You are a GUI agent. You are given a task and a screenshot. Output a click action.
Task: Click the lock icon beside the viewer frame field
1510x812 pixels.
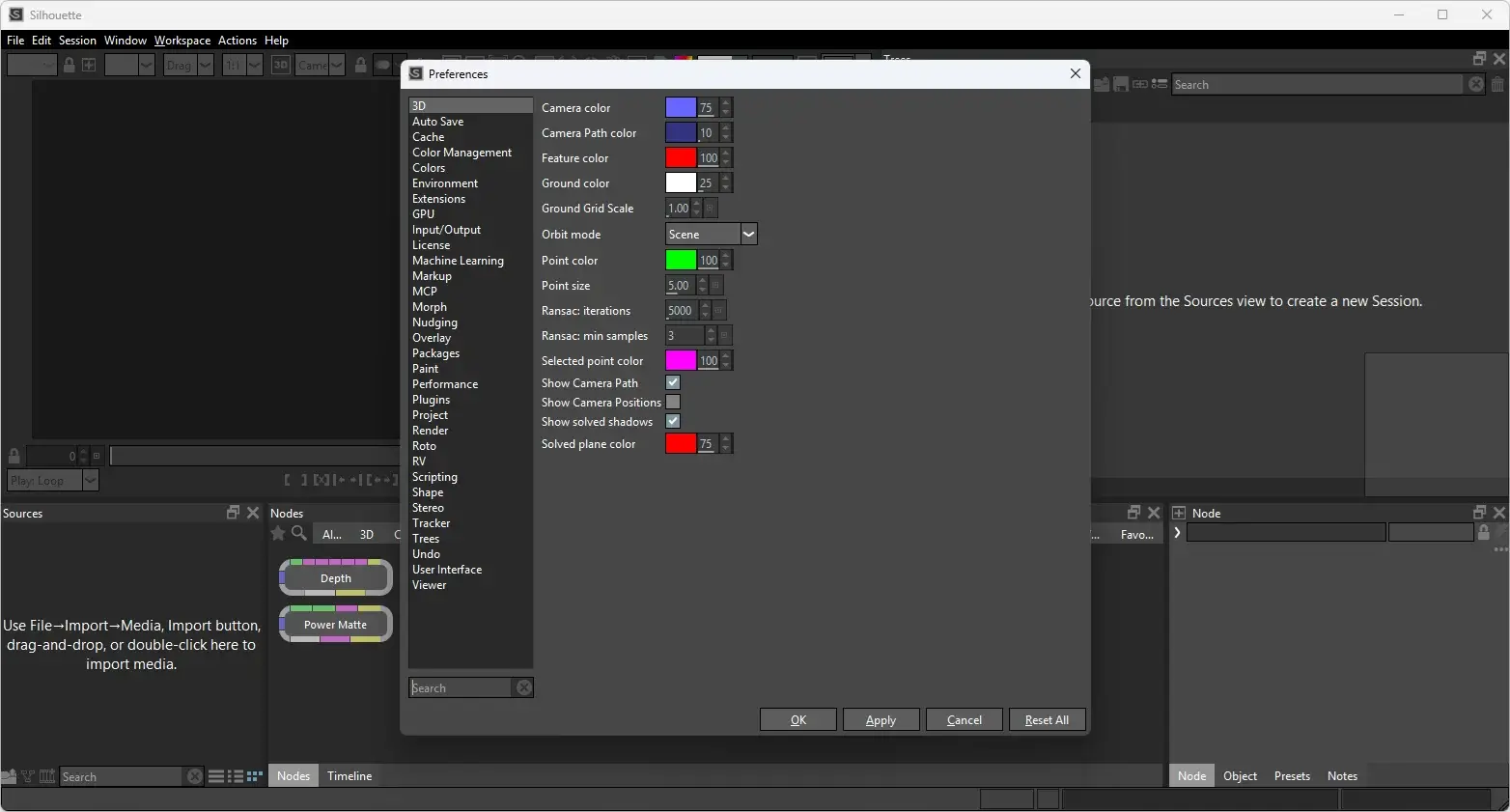coord(14,456)
